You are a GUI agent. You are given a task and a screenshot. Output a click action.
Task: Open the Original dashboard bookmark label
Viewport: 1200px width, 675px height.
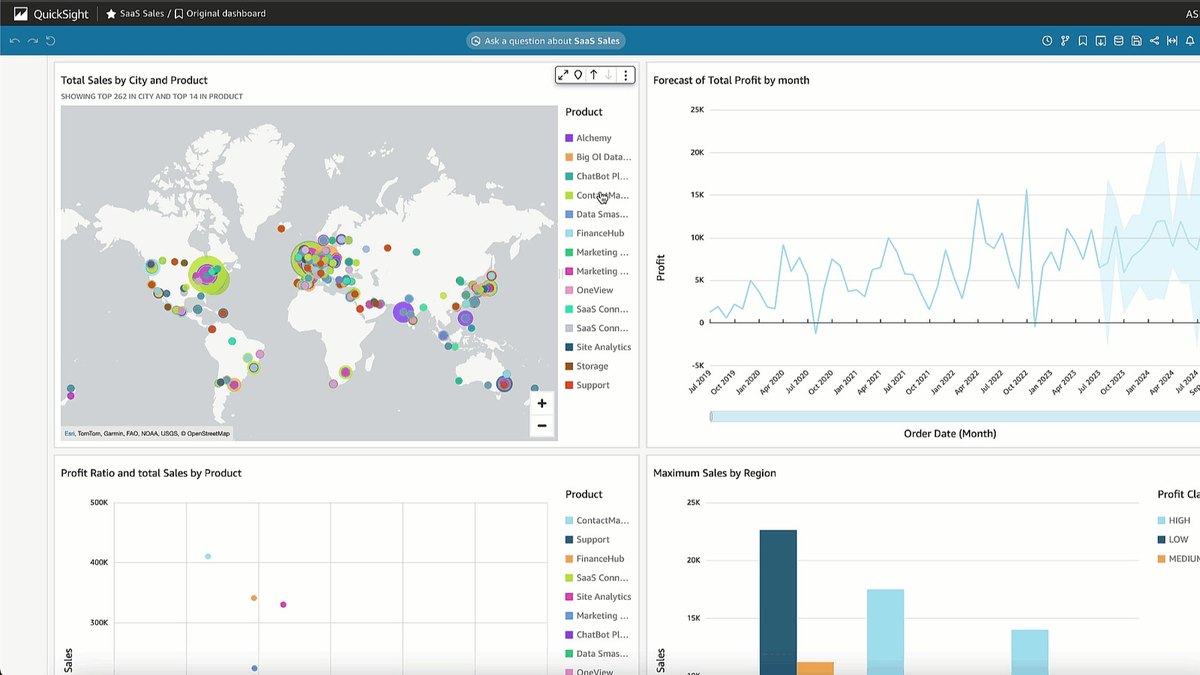tap(226, 14)
